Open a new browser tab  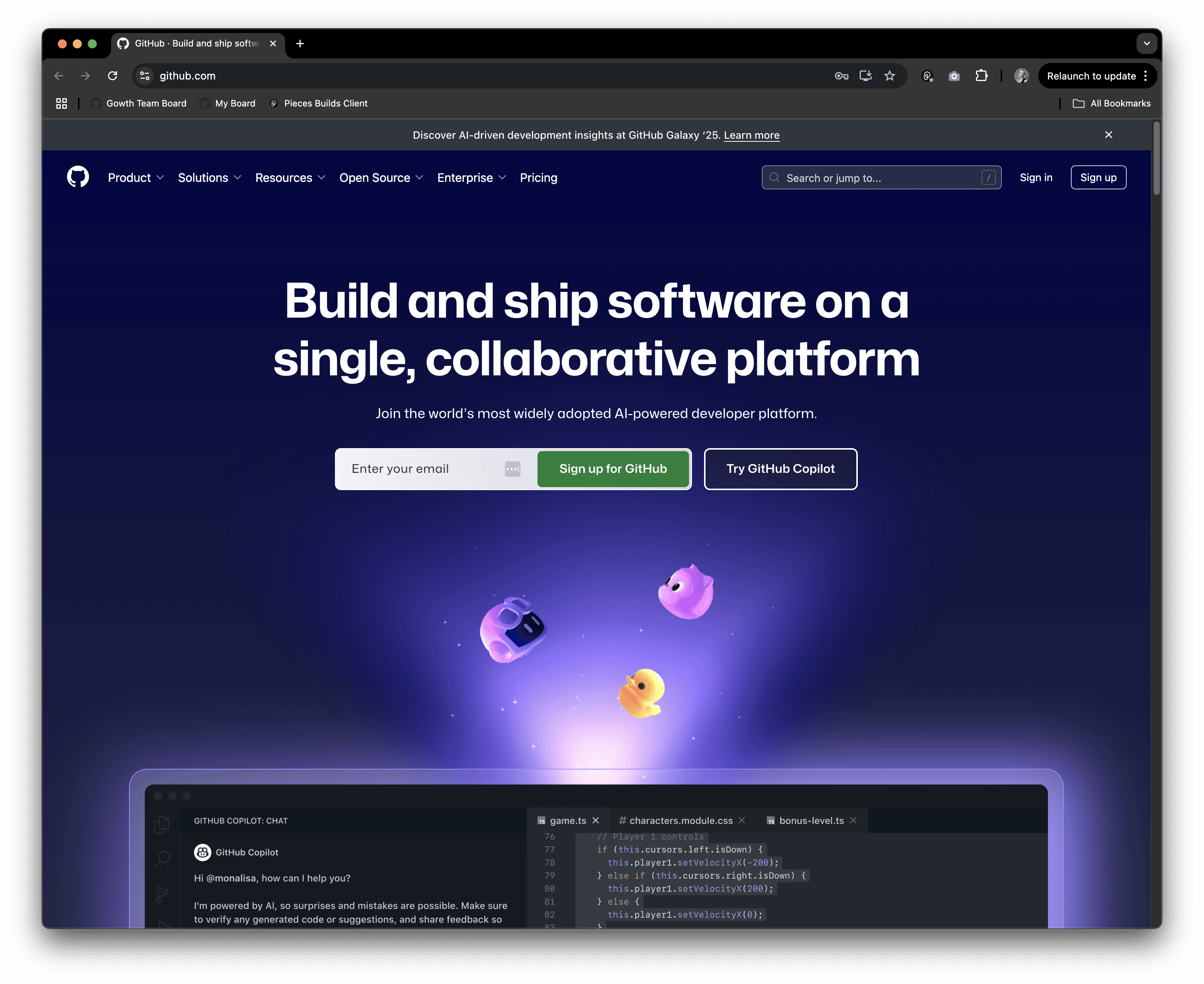(x=300, y=43)
